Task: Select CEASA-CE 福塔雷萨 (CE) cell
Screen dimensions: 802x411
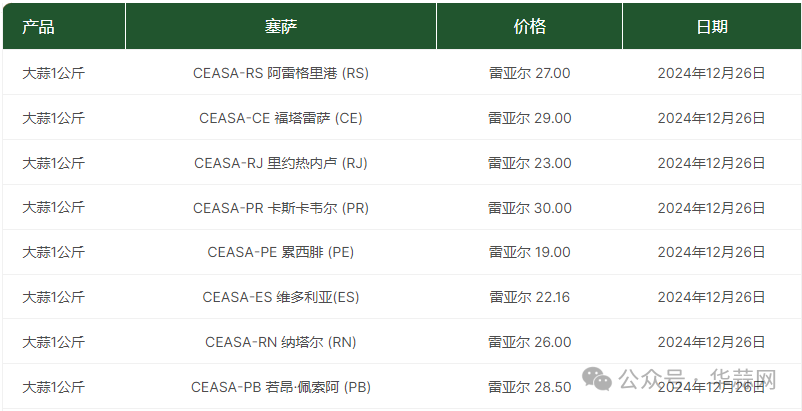Action: point(281,118)
